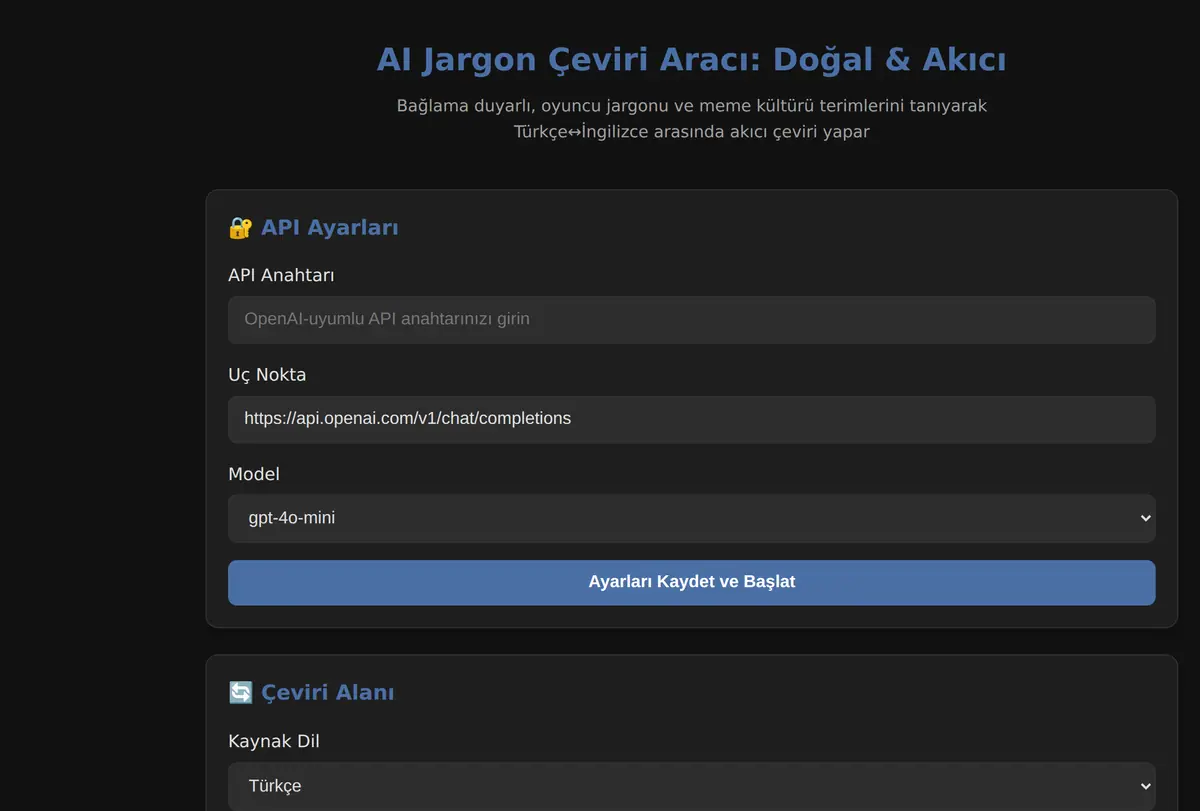
Task: Click the Uç Nokta label
Action: coord(267,375)
